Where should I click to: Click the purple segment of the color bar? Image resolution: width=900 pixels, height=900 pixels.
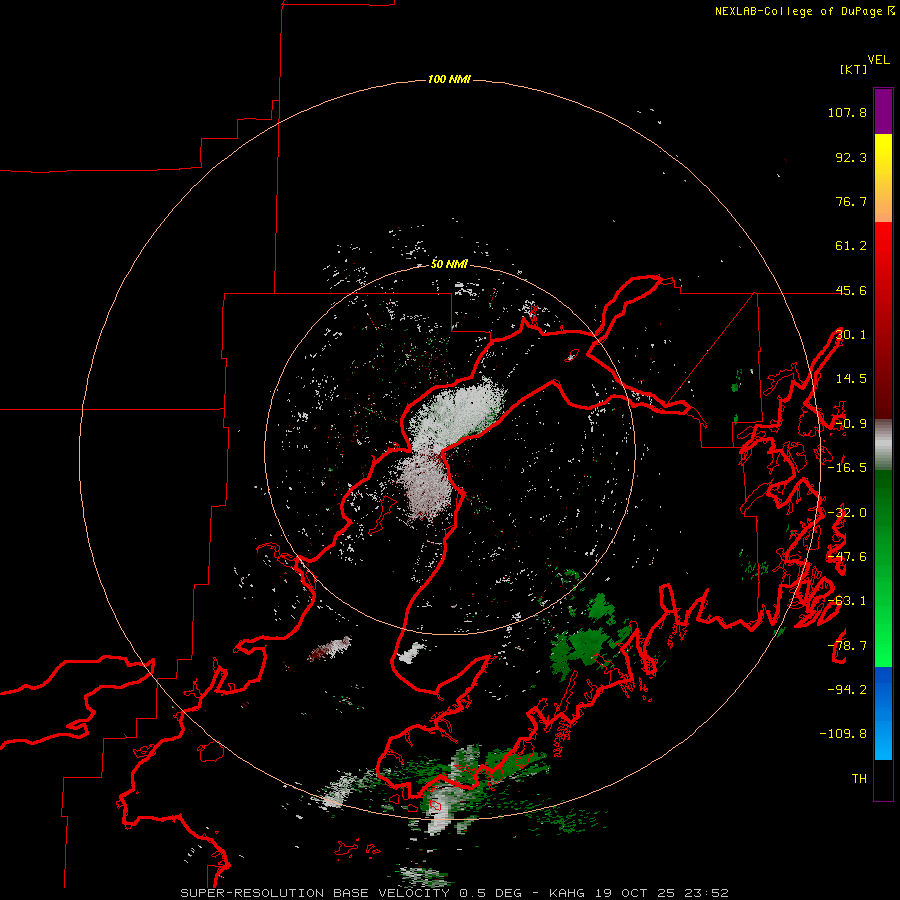(883, 111)
